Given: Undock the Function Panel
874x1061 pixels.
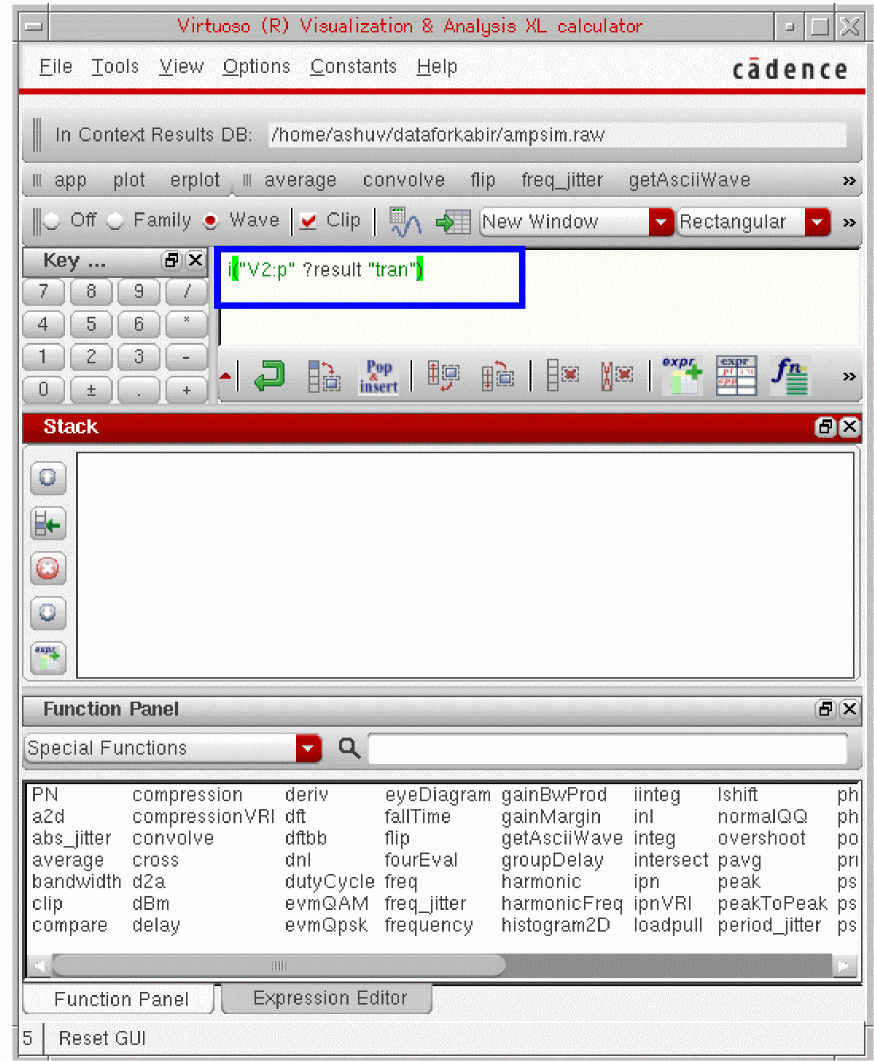Looking at the screenshot, I should tap(825, 709).
